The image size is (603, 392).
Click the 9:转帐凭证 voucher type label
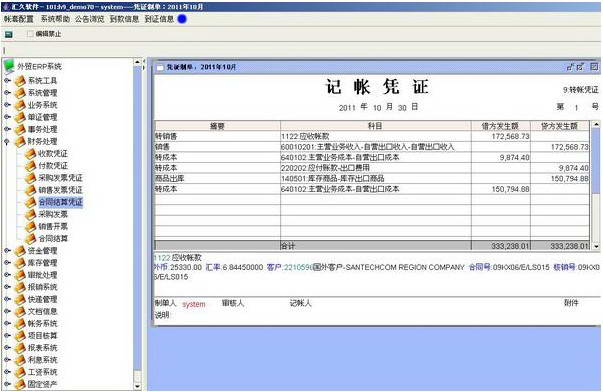[x=581, y=90]
